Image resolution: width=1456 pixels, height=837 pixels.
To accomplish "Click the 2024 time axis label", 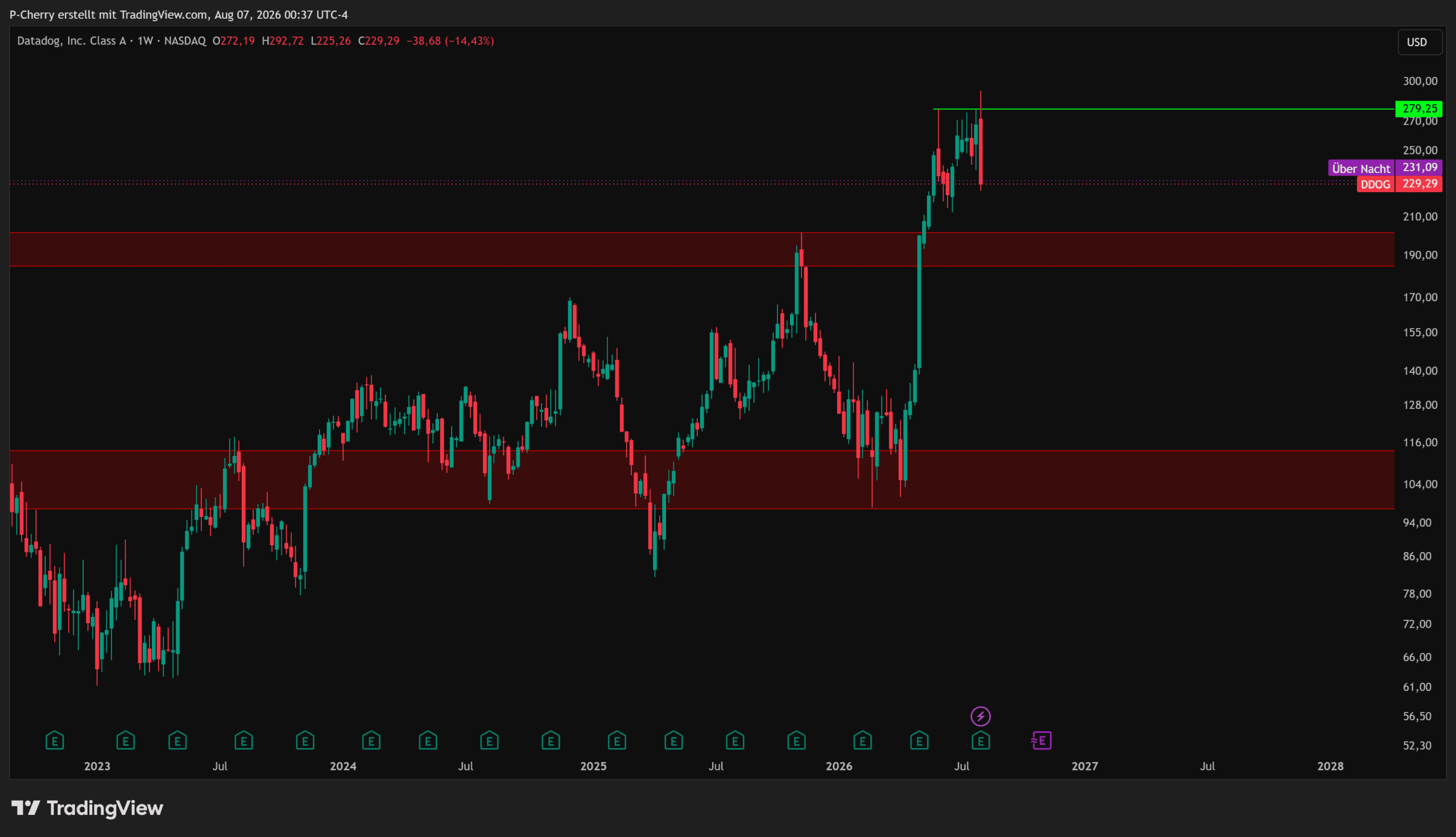I will tap(343, 766).
